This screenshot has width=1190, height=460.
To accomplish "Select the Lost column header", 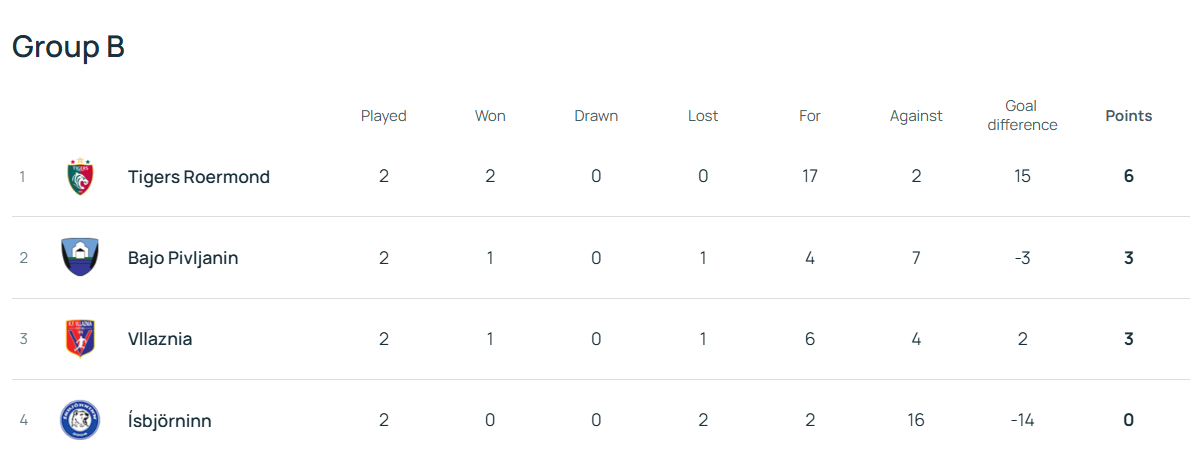I will [x=703, y=116].
